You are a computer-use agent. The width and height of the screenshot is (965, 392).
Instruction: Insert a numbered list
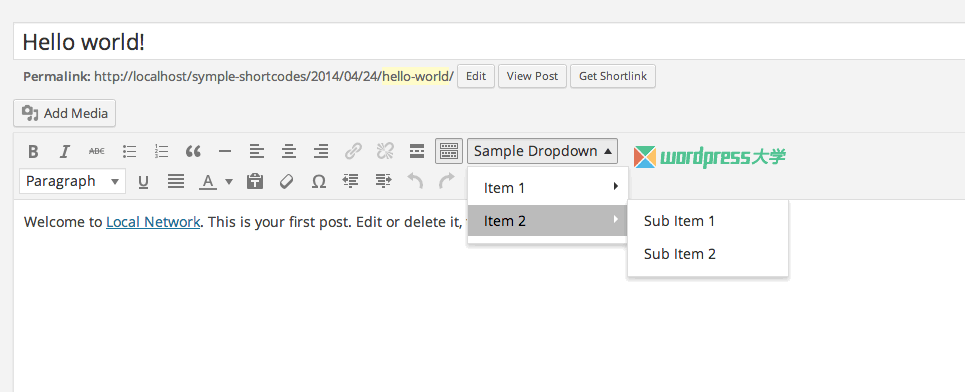(x=161, y=151)
